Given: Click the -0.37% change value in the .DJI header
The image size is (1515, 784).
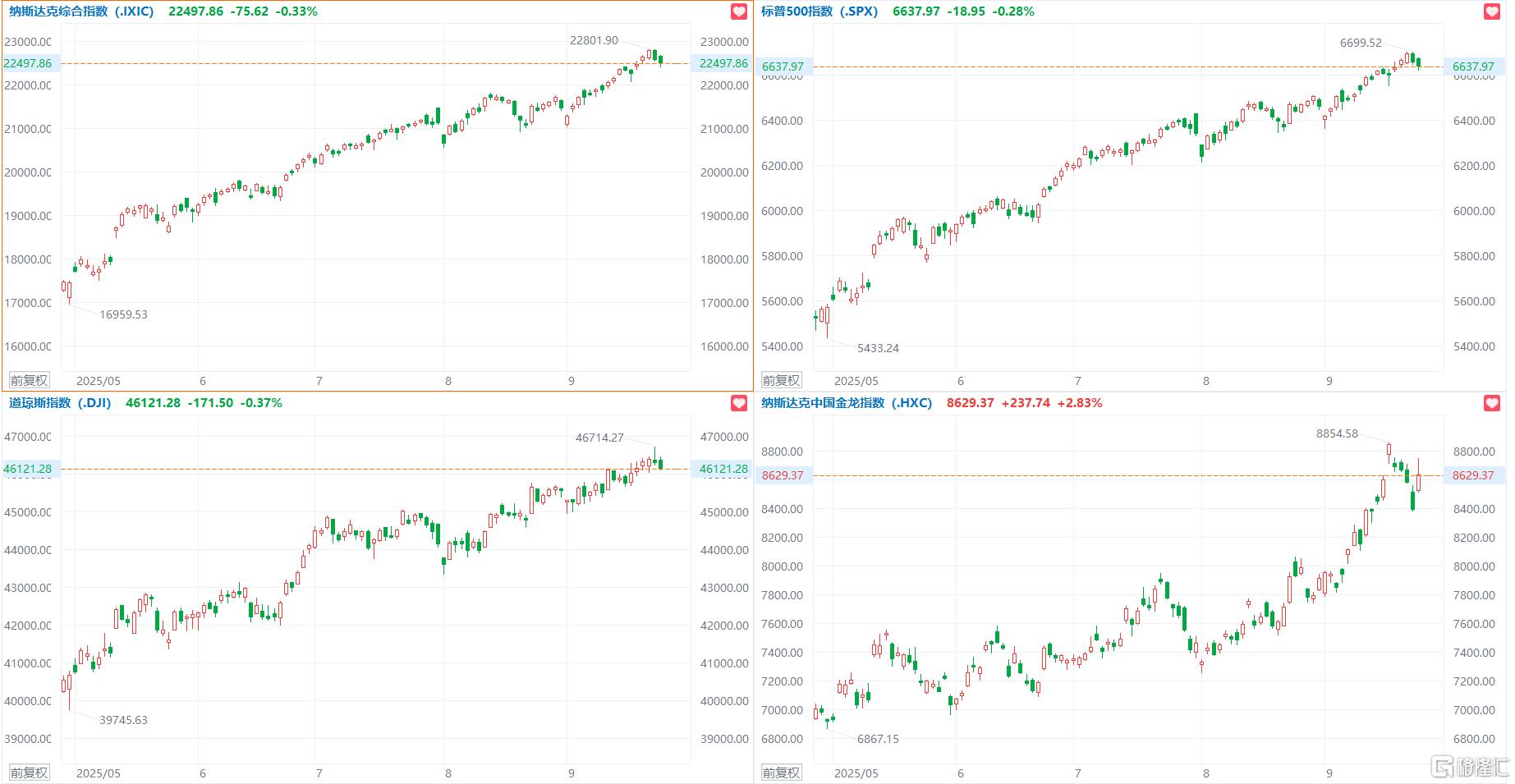Looking at the screenshot, I should click(x=261, y=403).
